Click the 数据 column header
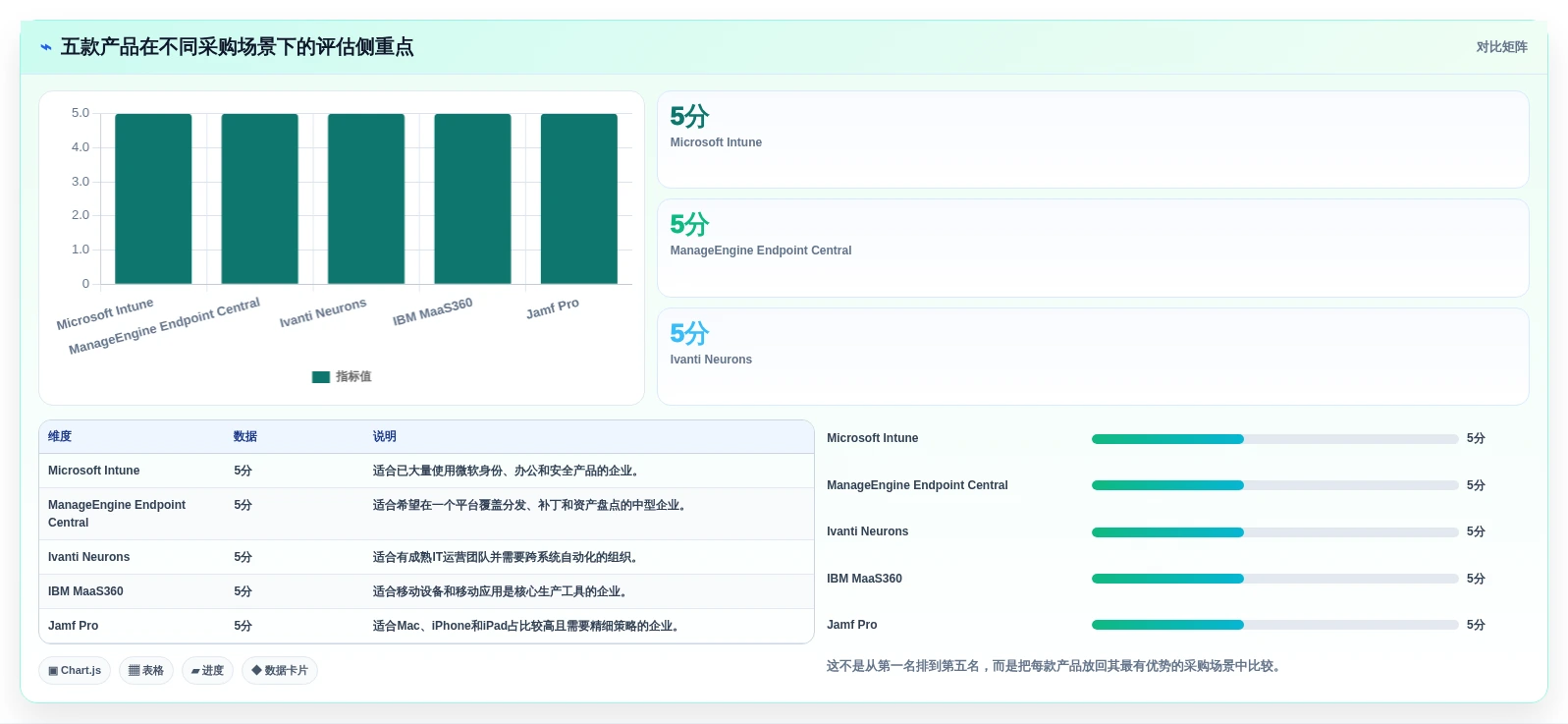The width and height of the screenshot is (1568, 724). click(x=245, y=437)
